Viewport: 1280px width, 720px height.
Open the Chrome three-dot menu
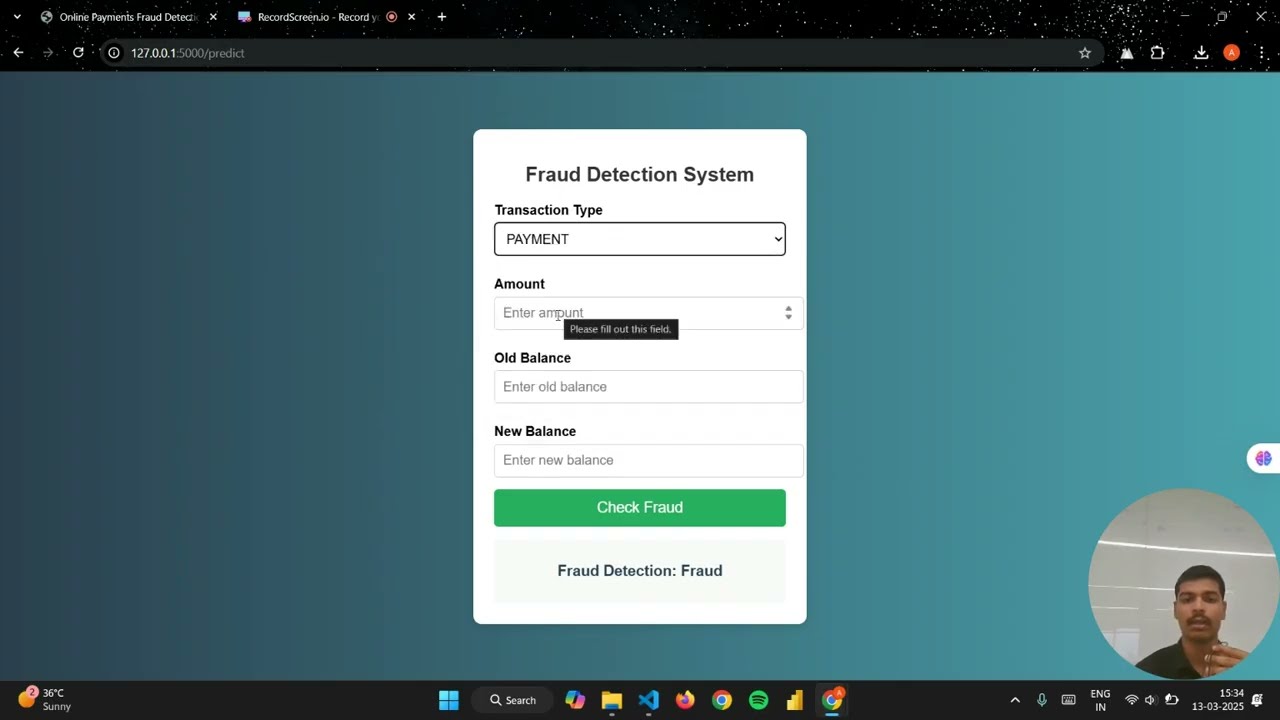[1261, 53]
